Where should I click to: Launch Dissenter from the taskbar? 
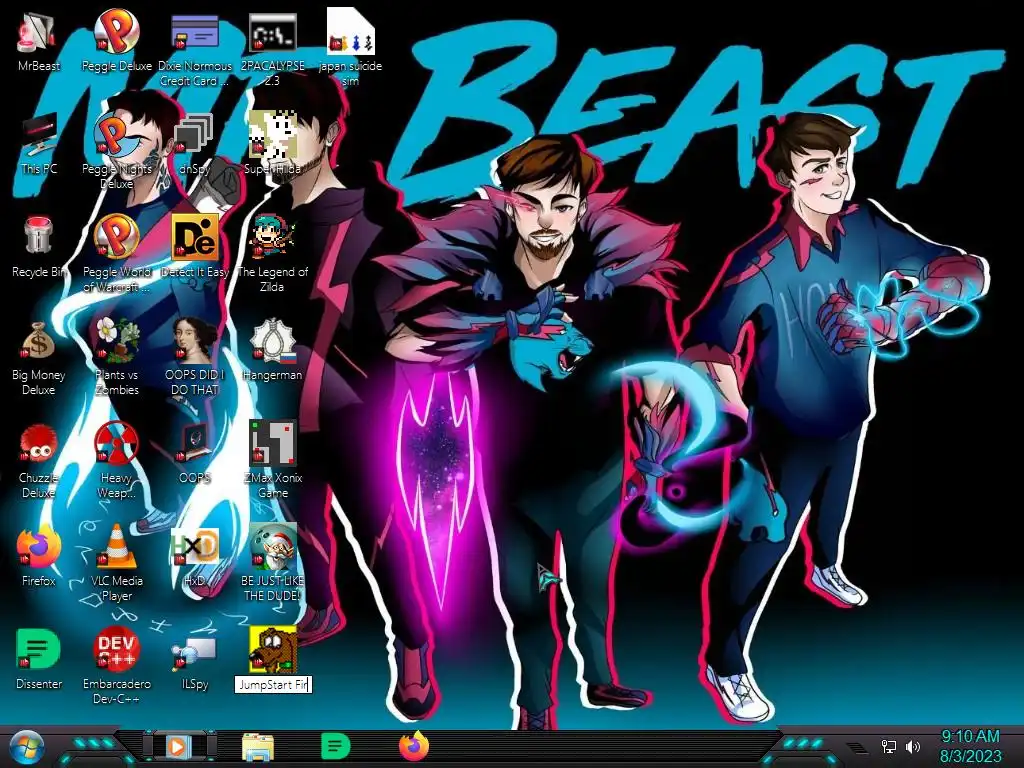pyautogui.click(x=336, y=746)
